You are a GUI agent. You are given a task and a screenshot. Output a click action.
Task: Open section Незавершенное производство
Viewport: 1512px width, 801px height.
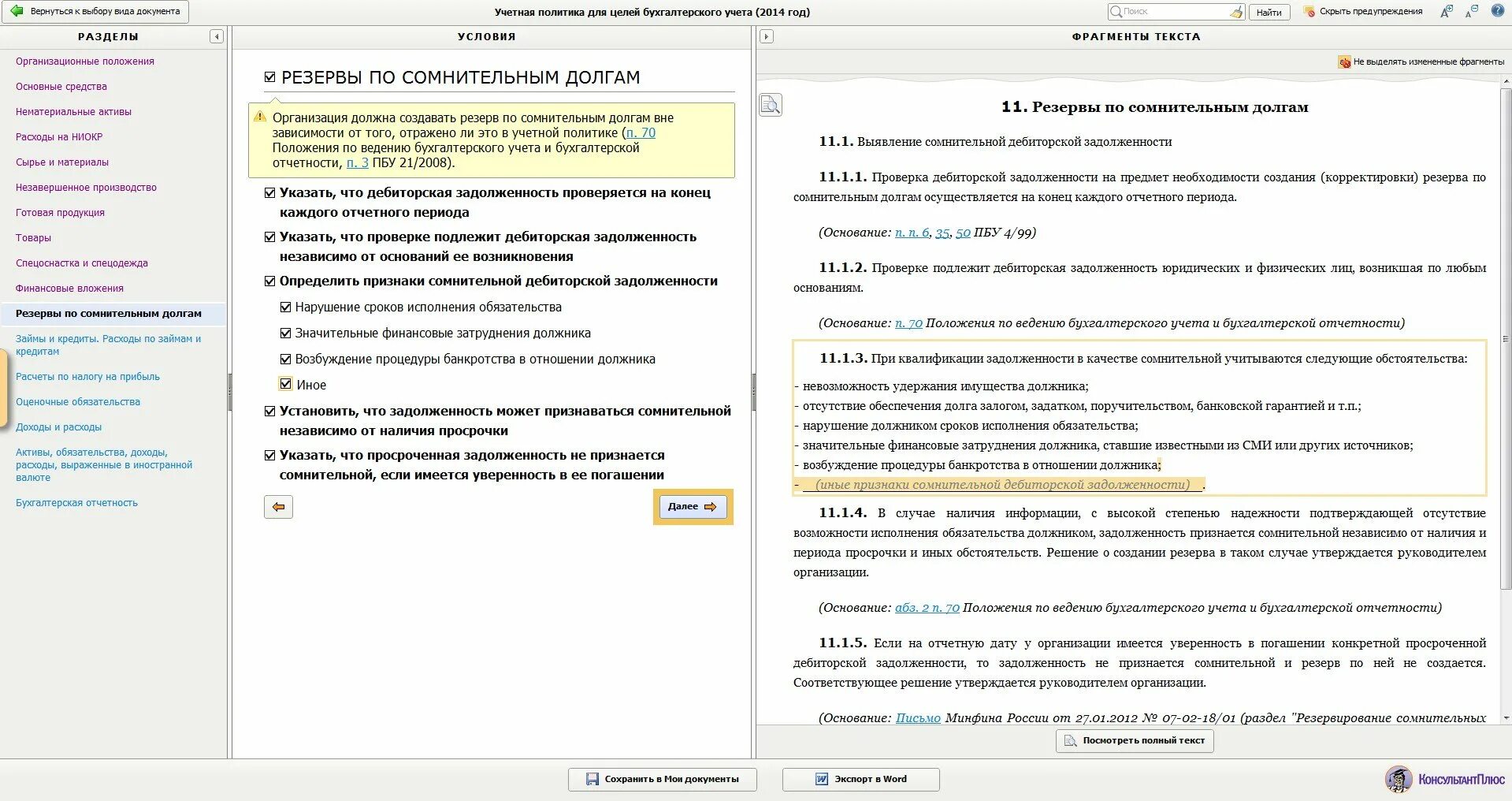click(x=87, y=188)
